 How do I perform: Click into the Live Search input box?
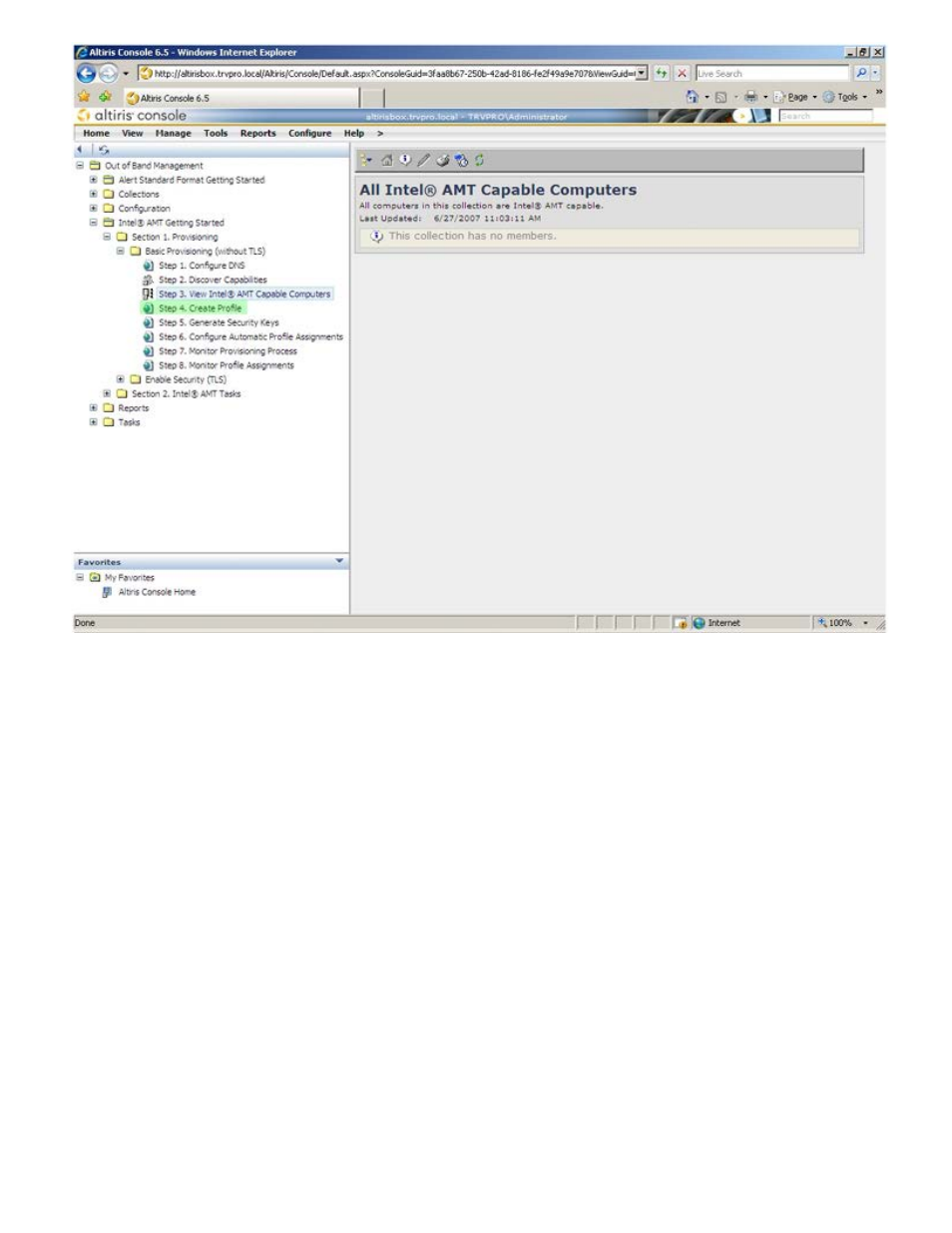(772, 73)
